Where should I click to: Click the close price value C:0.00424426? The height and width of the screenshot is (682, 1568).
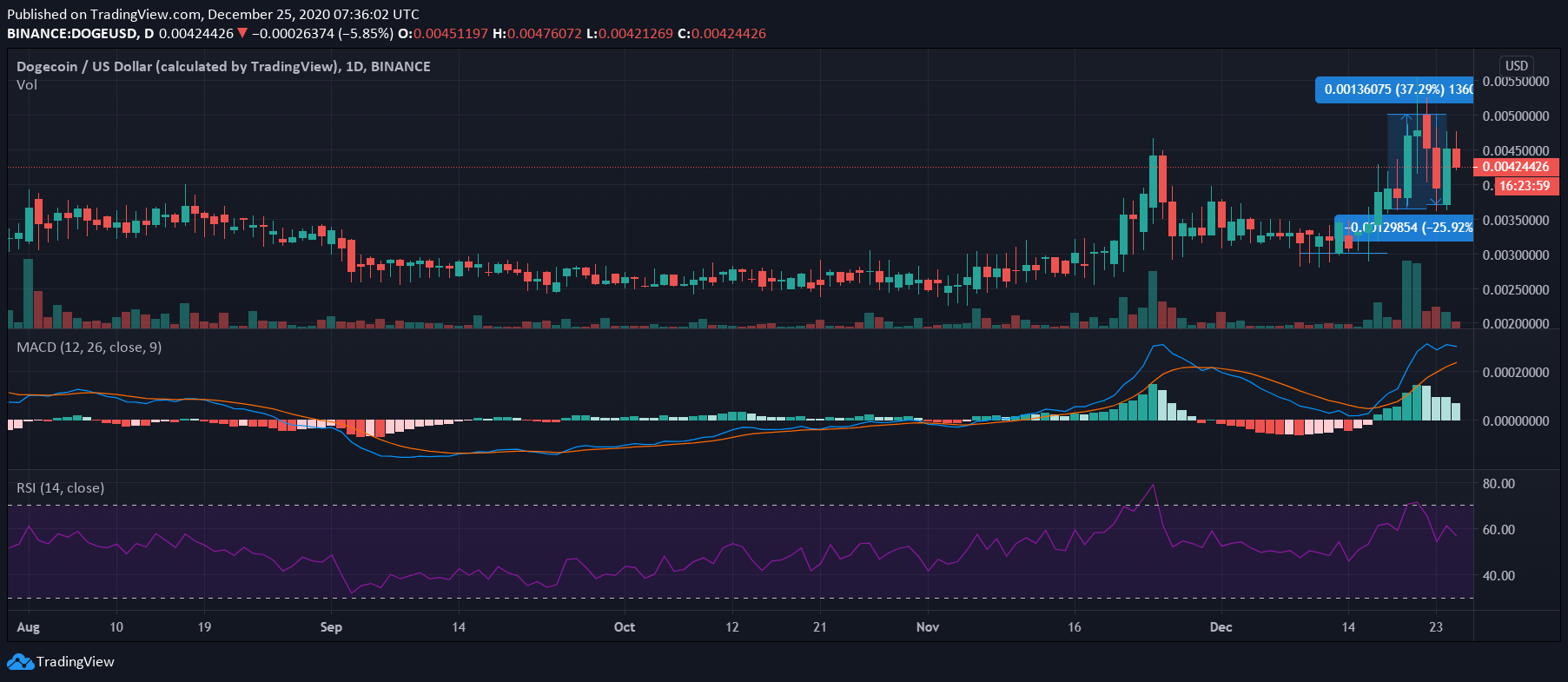click(x=722, y=33)
